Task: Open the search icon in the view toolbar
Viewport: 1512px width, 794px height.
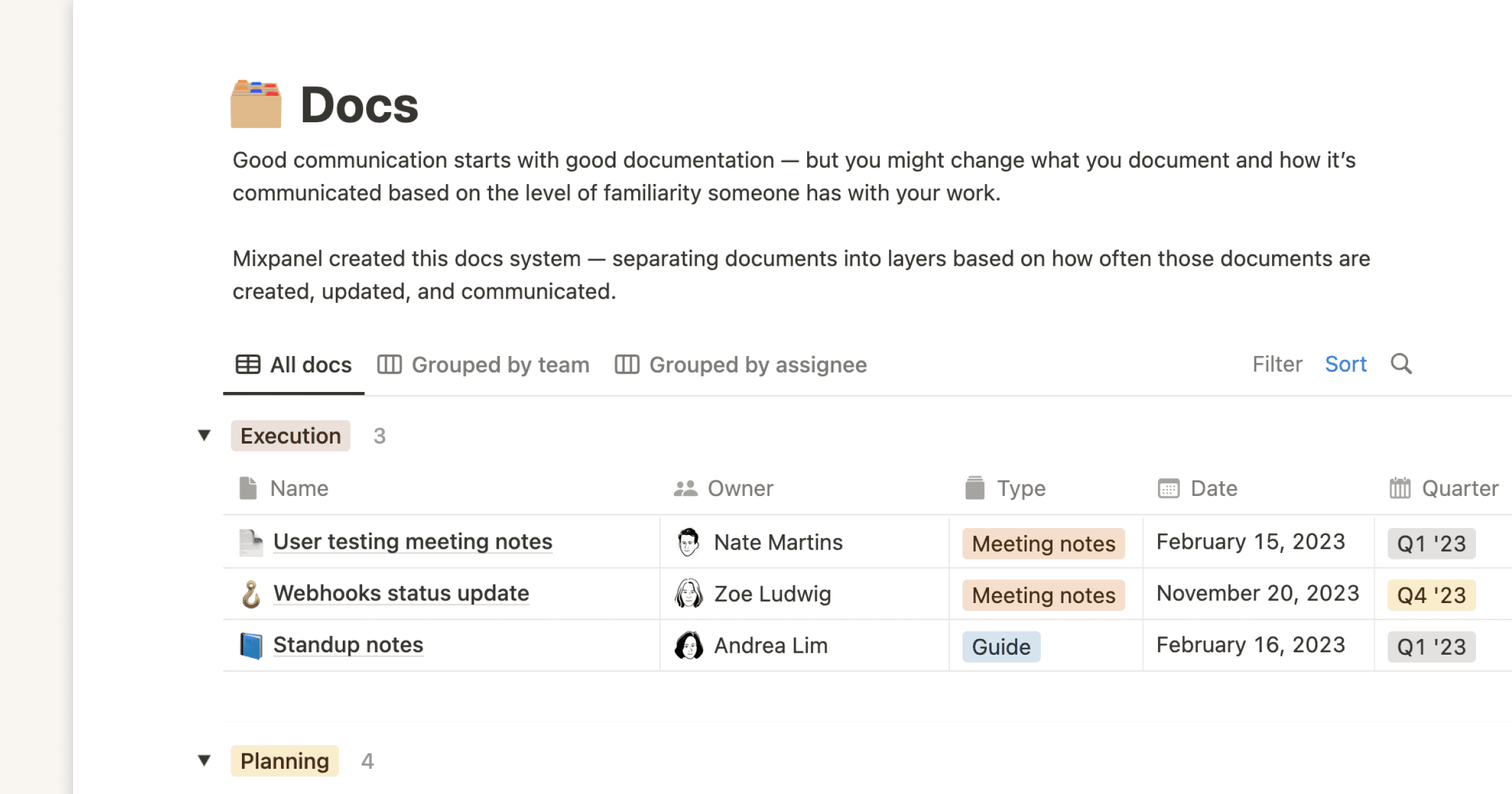Action: [1401, 364]
